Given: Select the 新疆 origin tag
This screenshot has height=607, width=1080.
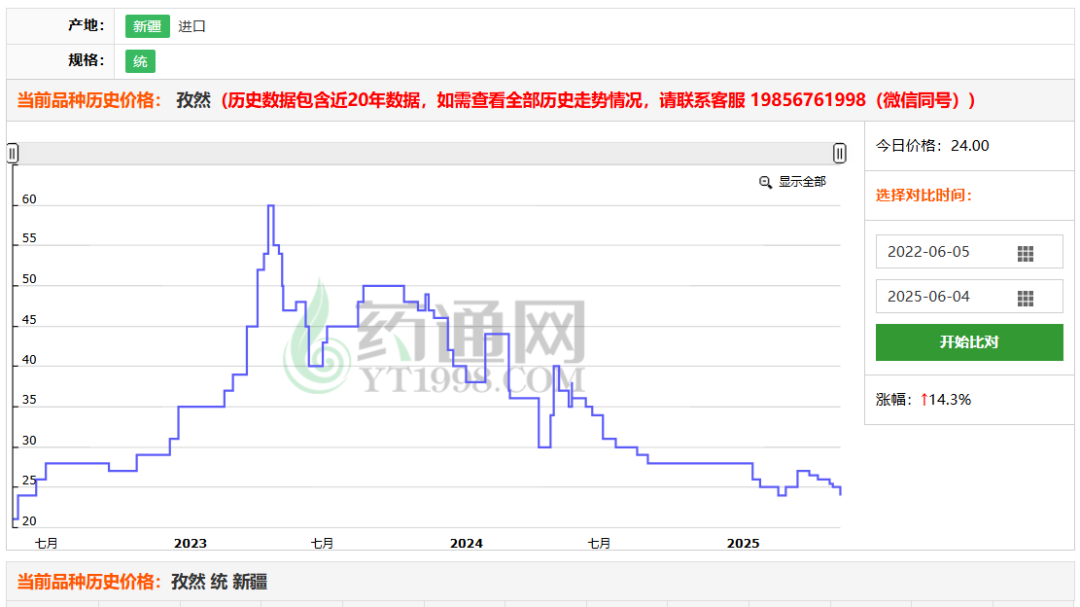Looking at the screenshot, I should tap(147, 26).
